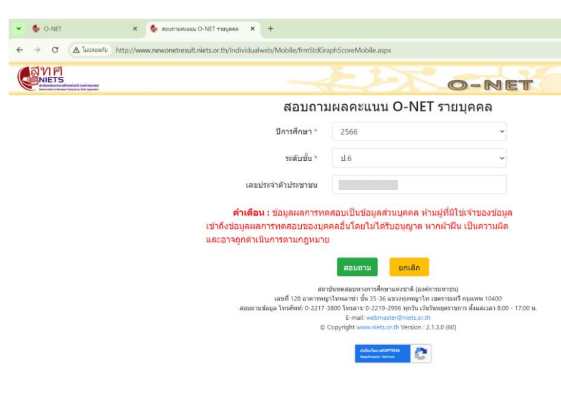Click the browser forward arrow
The width and height of the screenshot is (561, 408).
[37, 50]
